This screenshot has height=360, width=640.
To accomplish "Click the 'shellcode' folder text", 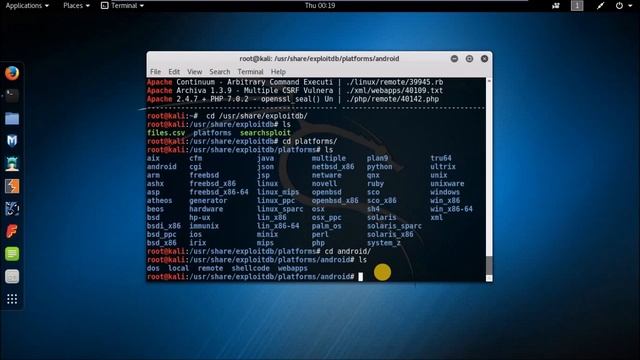I will pos(251,269).
